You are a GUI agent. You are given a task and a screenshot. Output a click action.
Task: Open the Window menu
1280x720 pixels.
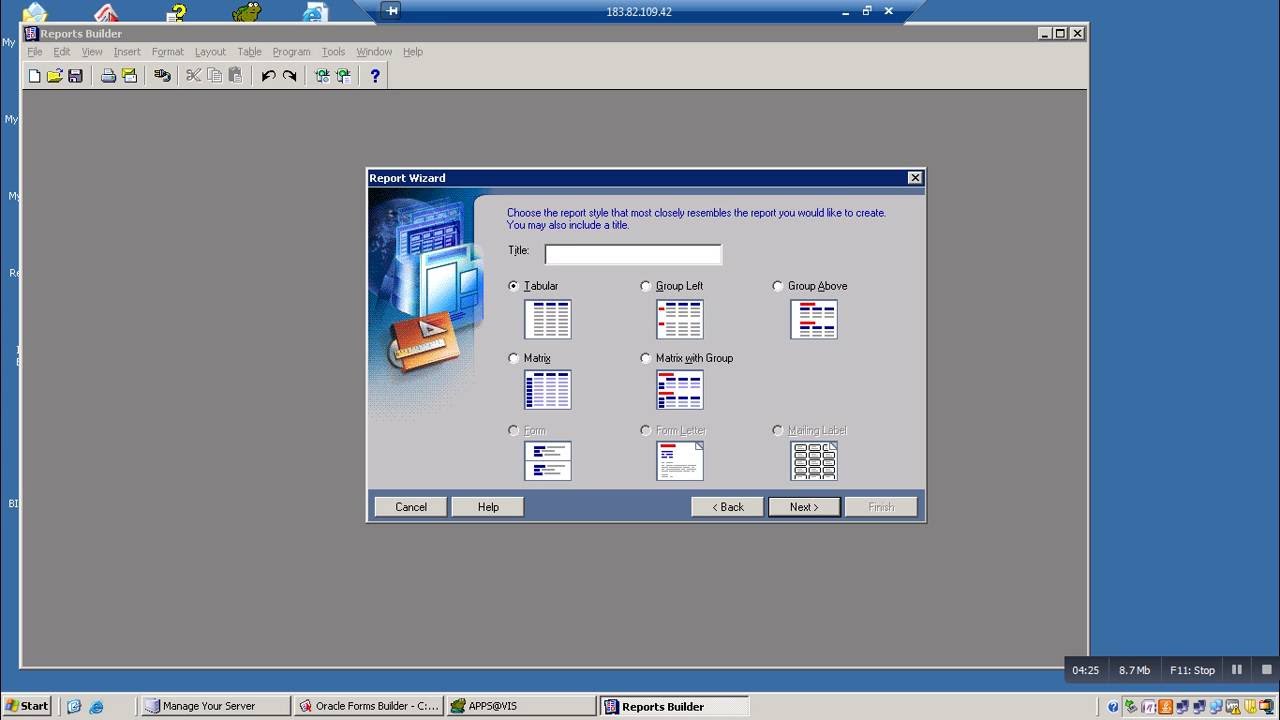[x=374, y=52]
